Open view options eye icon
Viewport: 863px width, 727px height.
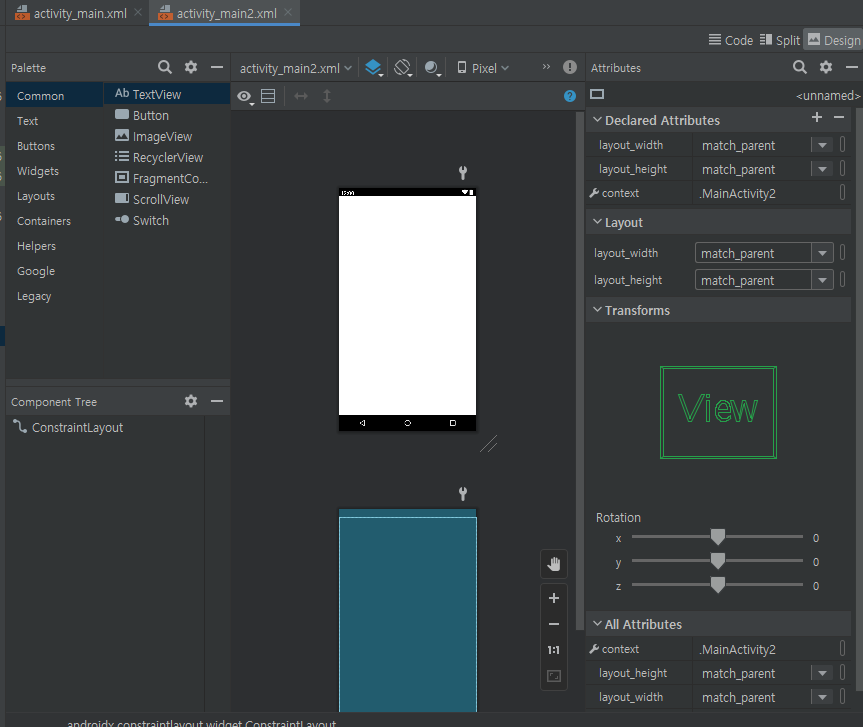pos(245,96)
